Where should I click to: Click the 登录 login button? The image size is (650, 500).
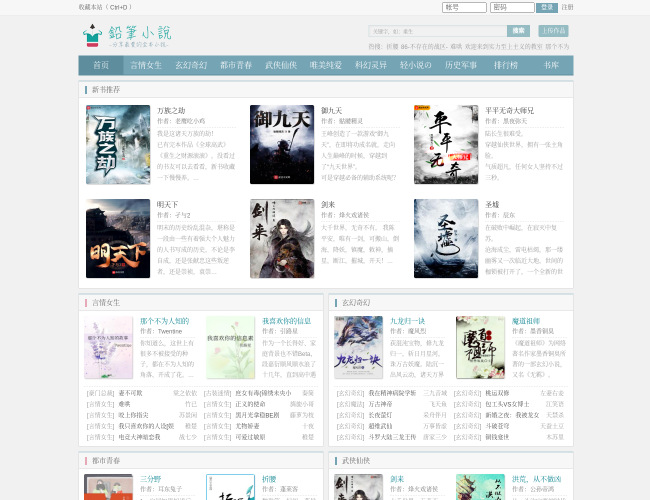coord(548,7)
